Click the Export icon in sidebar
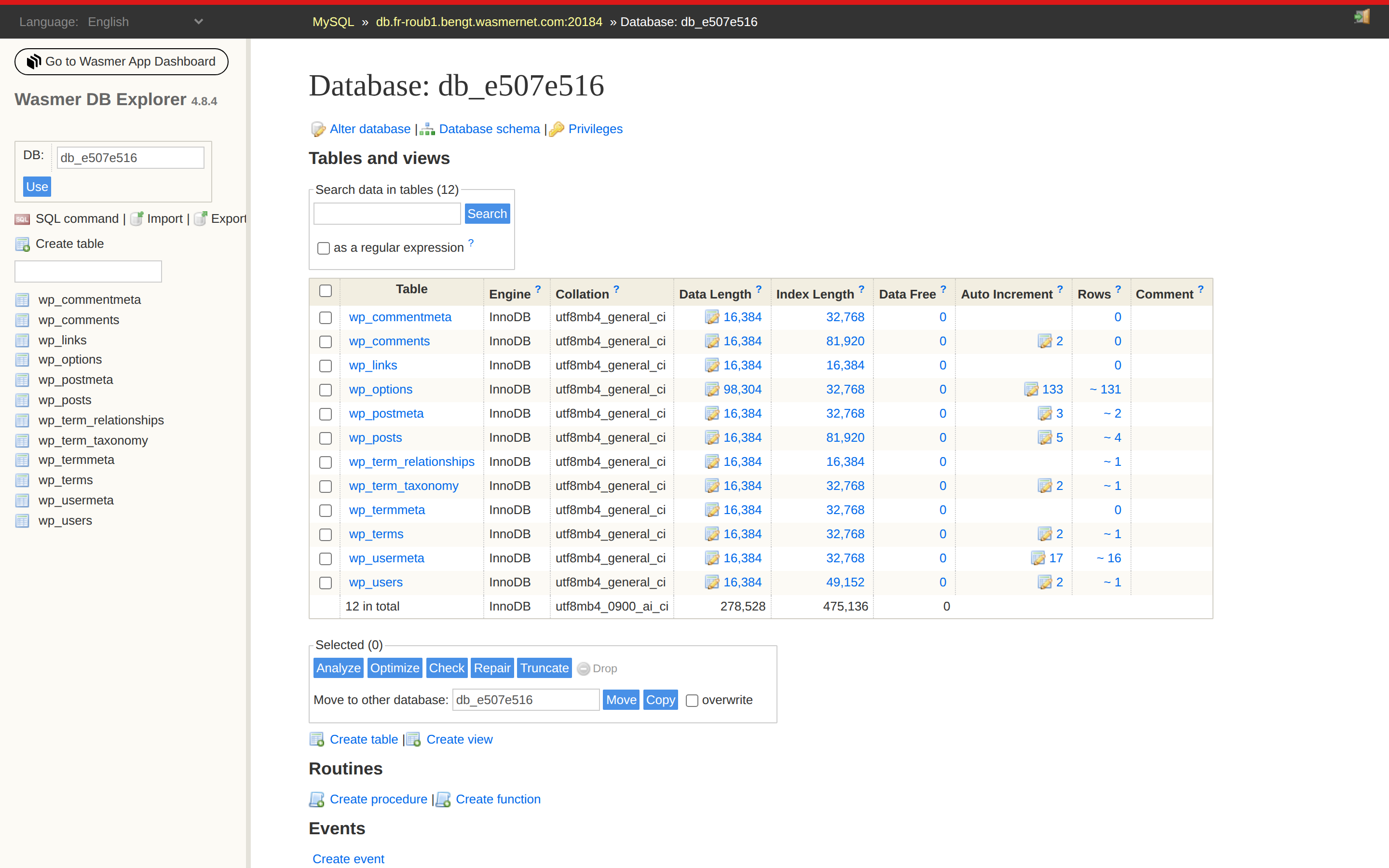1389x868 pixels. click(200, 219)
